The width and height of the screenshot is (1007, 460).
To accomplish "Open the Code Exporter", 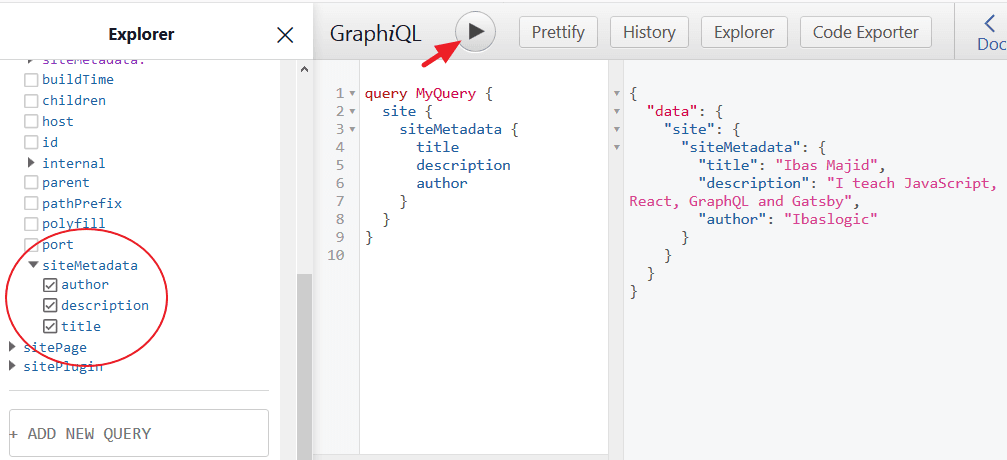I will [x=866, y=32].
